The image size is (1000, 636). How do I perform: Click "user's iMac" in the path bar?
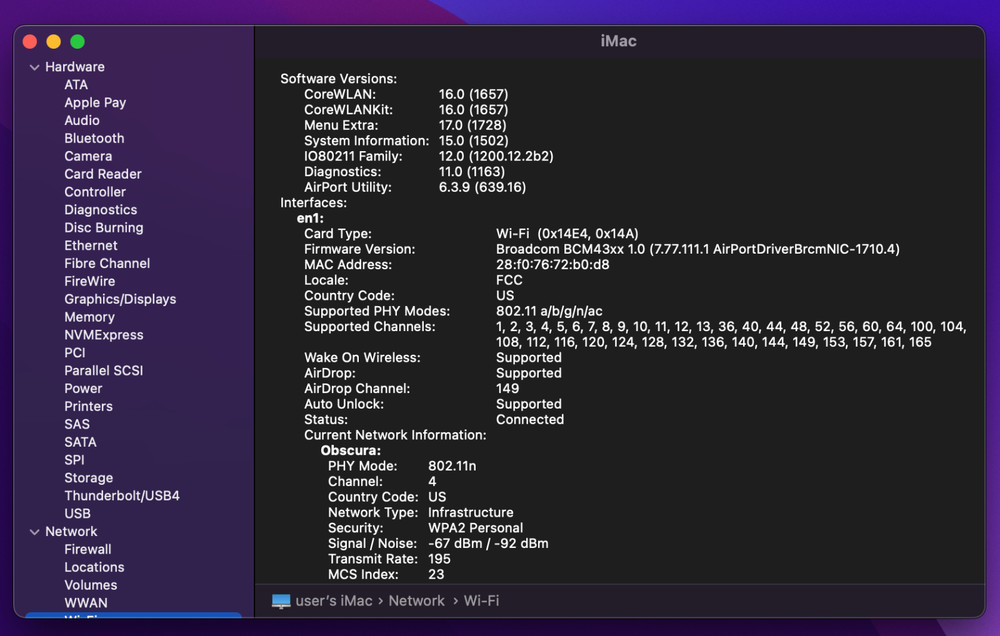(334, 601)
